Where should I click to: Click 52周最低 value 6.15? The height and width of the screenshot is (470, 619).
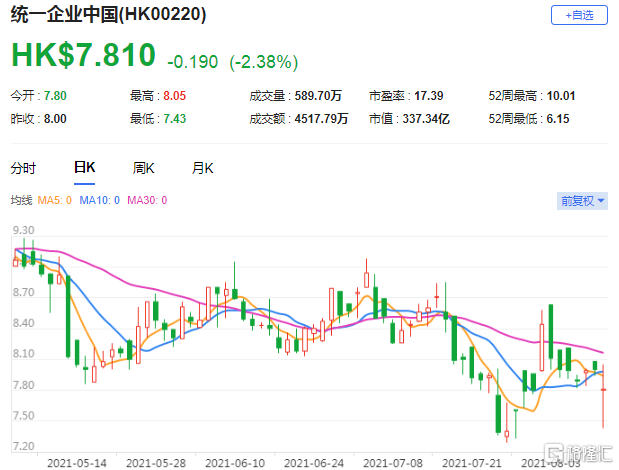click(558, 119)
